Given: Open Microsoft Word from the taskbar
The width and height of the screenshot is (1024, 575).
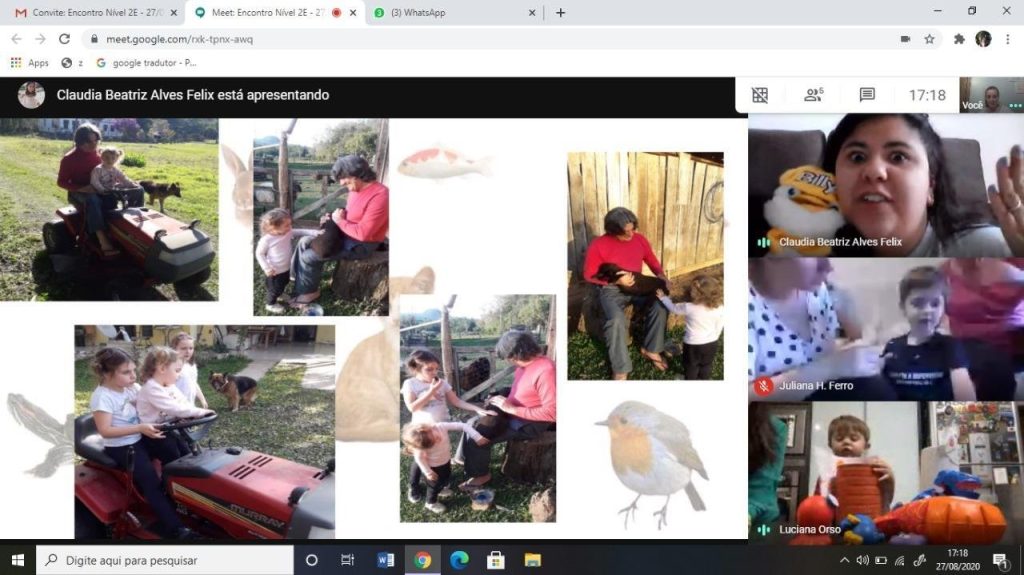Looking at the screenshot, I should coord(385,560).
